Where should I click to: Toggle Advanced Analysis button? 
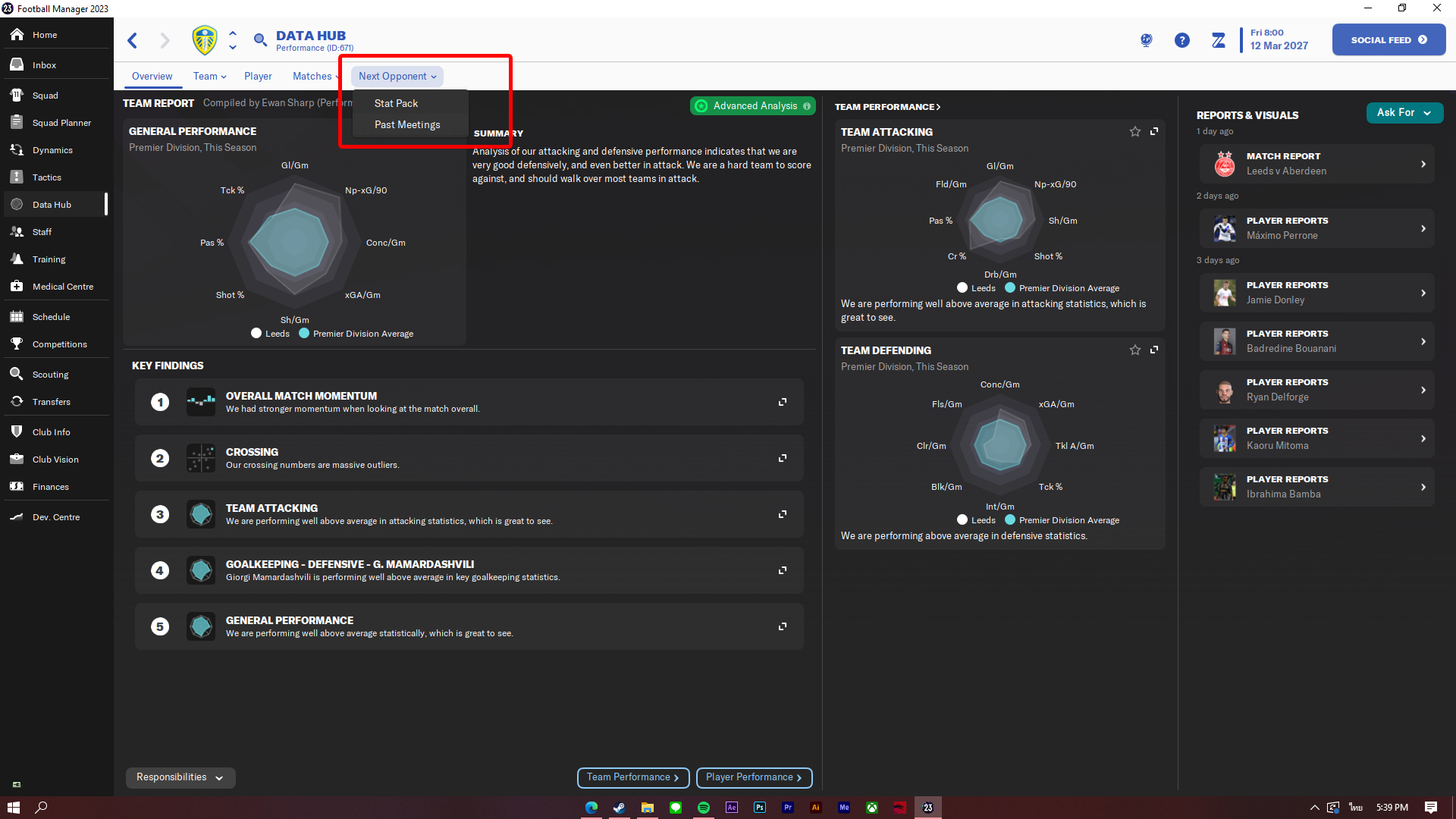(752, 106)
